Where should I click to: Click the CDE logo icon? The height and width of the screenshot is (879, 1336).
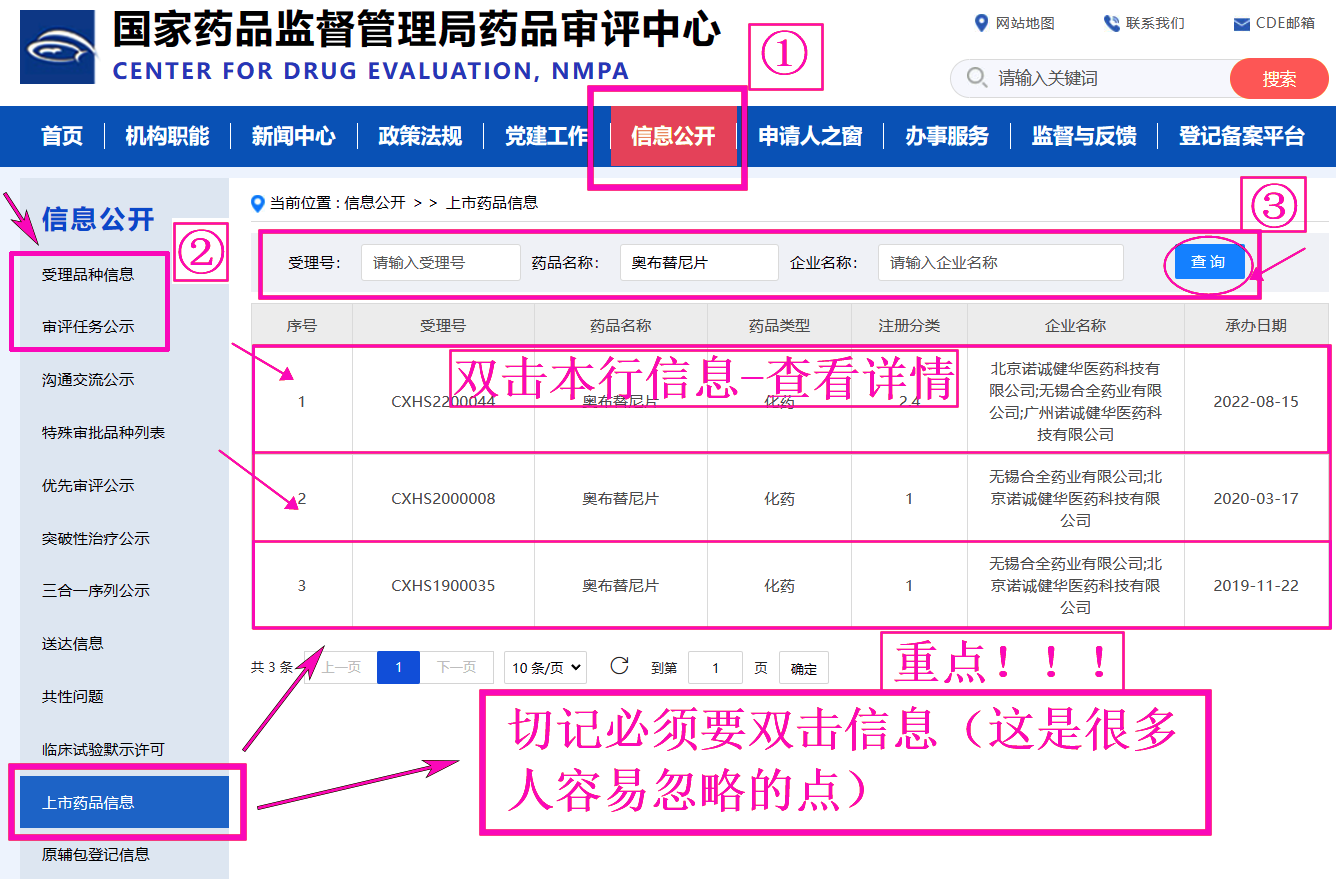pos(58,47)
